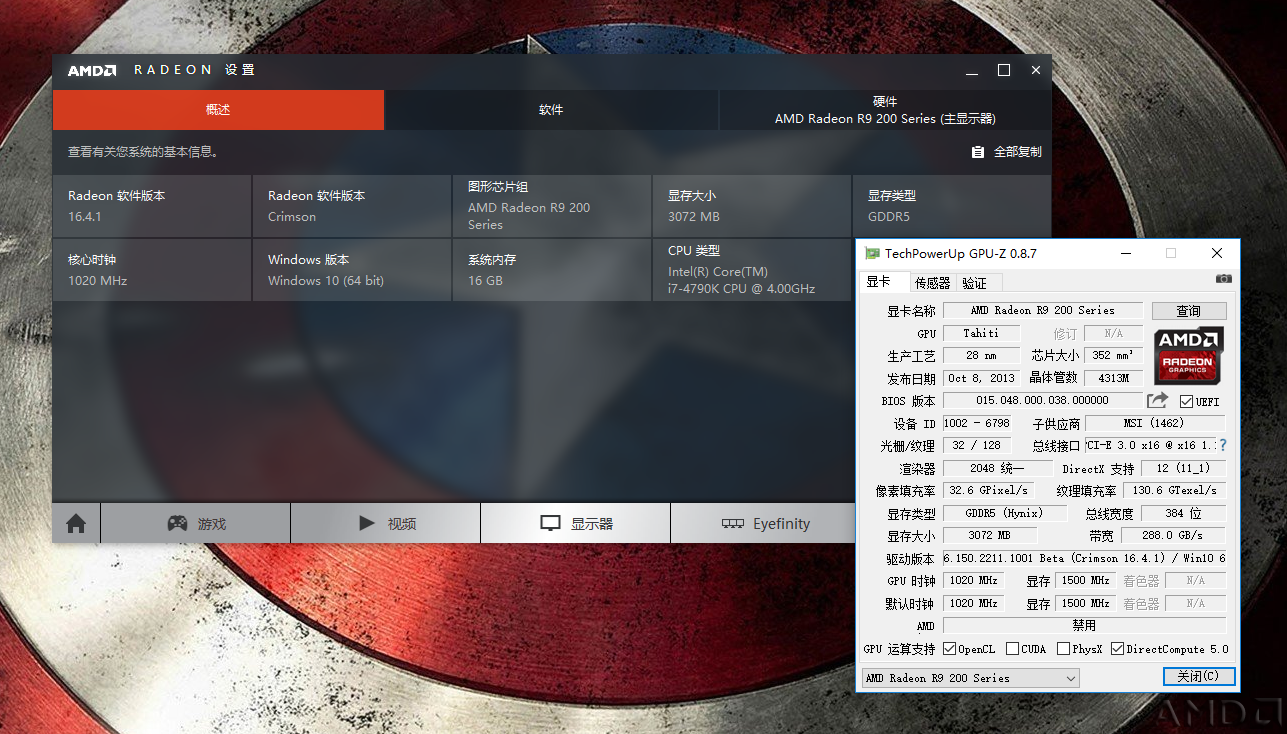Click the 384 位 bus width field
The height and width of the screenshot is (734, 1287).
coord(1183,513)
